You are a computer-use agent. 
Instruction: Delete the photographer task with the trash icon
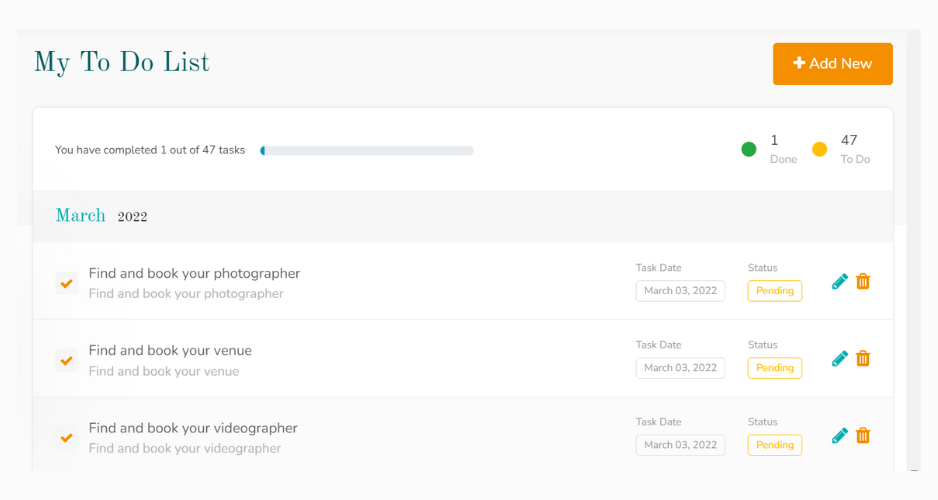[x=863, y=281]
